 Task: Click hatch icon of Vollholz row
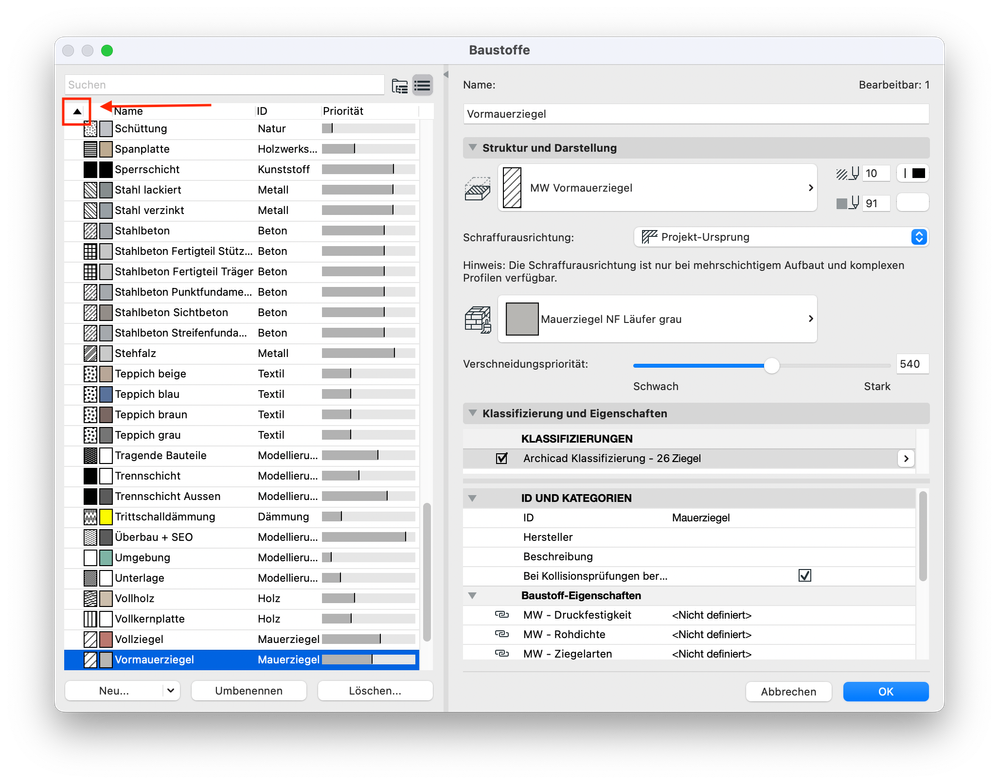[90, 598]
